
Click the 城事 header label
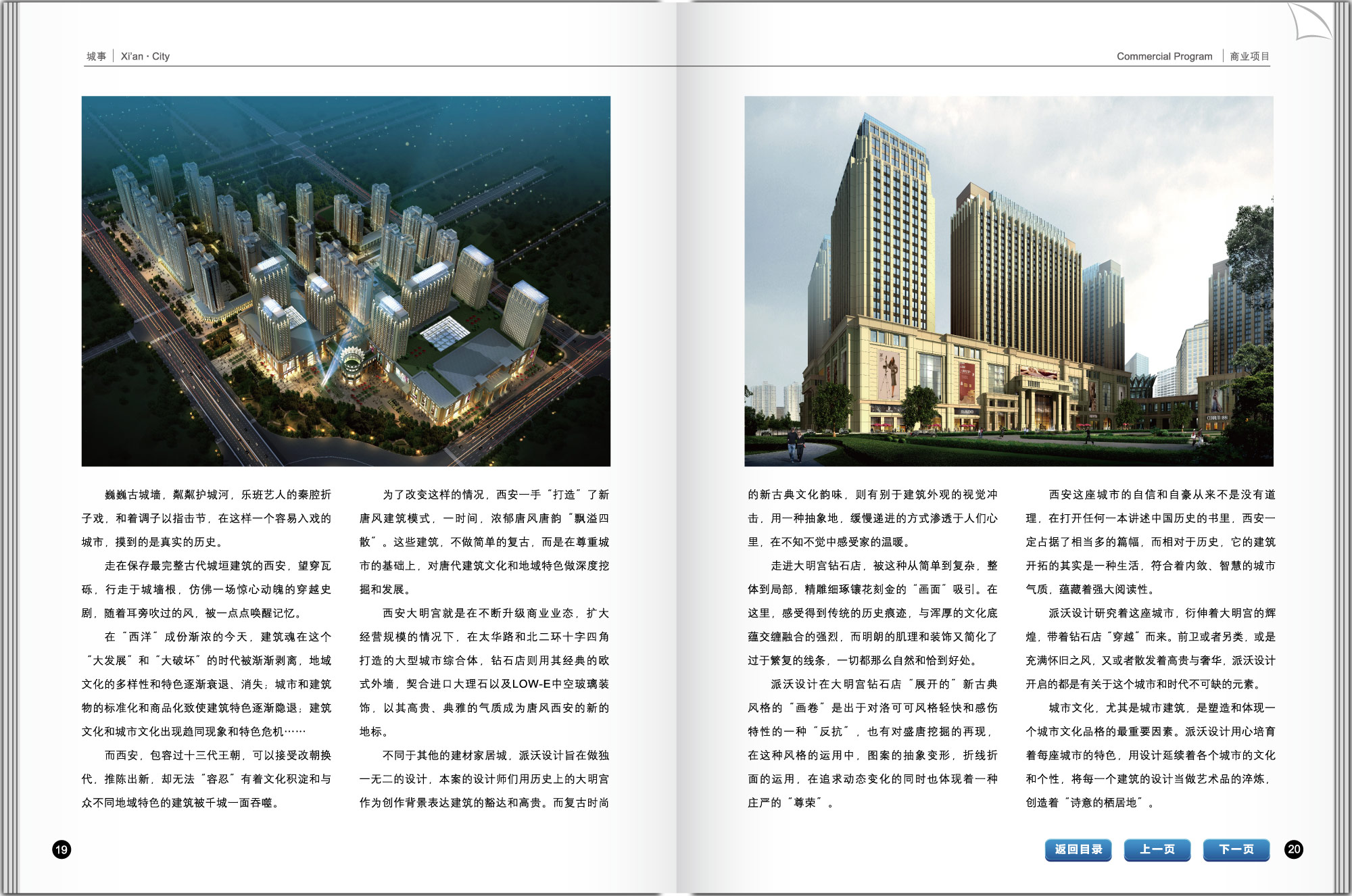pos(96,56)
